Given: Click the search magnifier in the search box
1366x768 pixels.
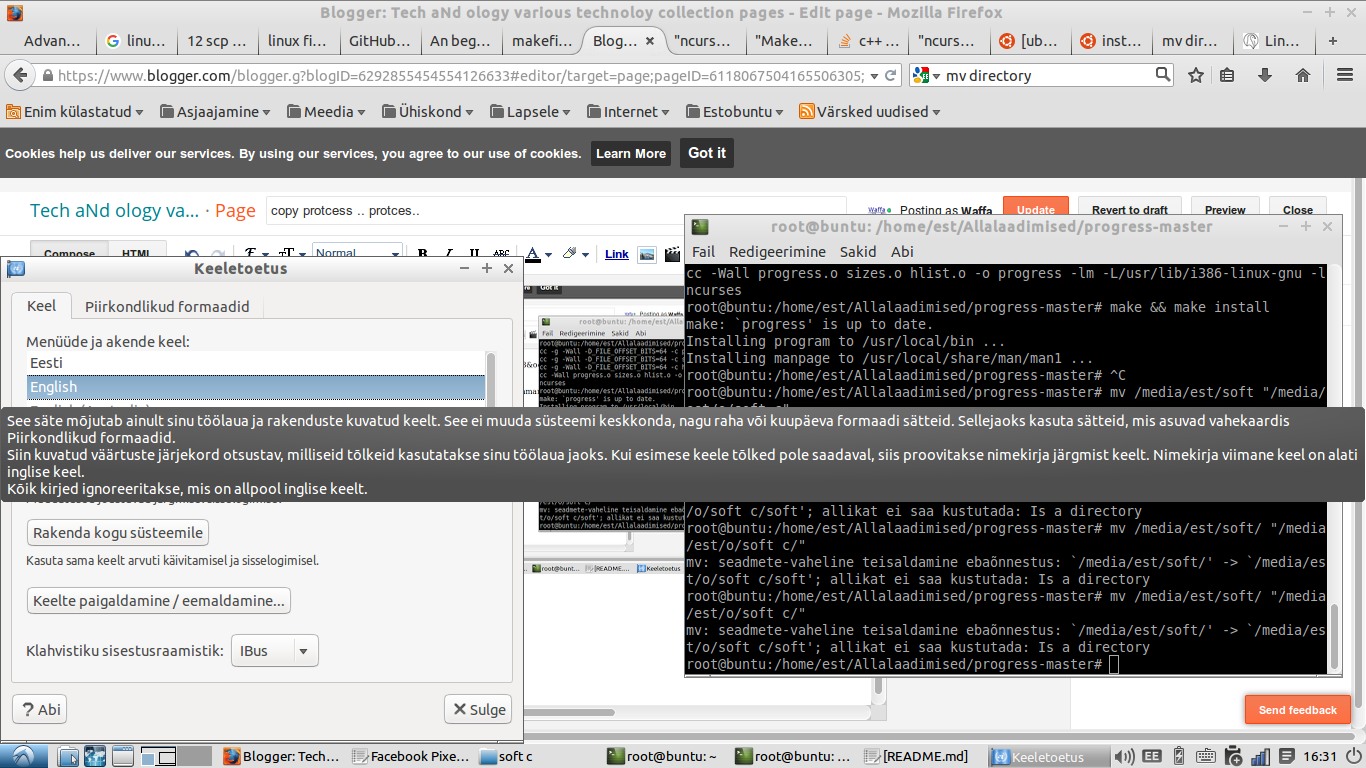Looking at the screenshot, I should (1163, 75).
